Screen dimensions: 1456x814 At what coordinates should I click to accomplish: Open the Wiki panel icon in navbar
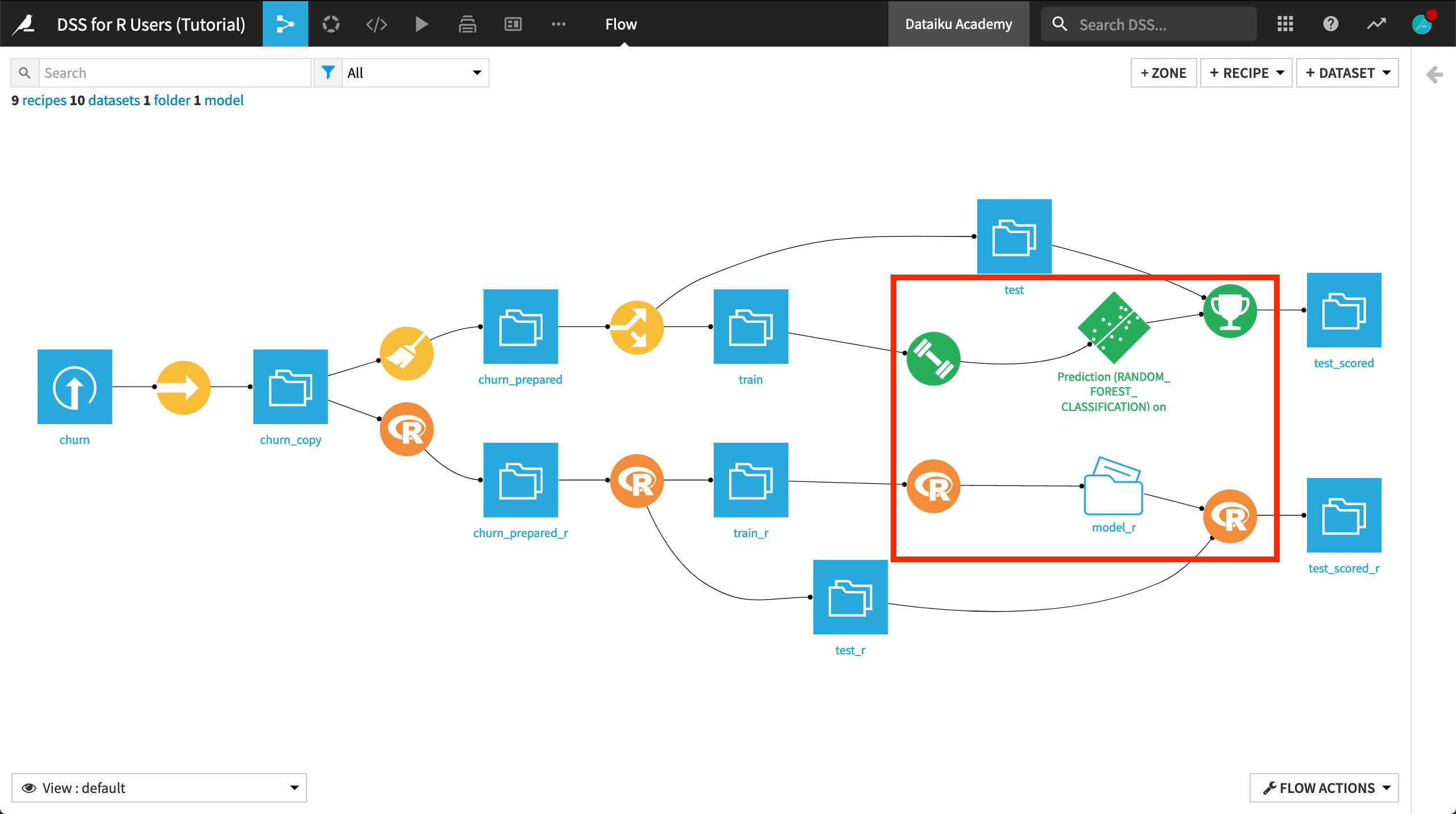[x=513, y=24]
